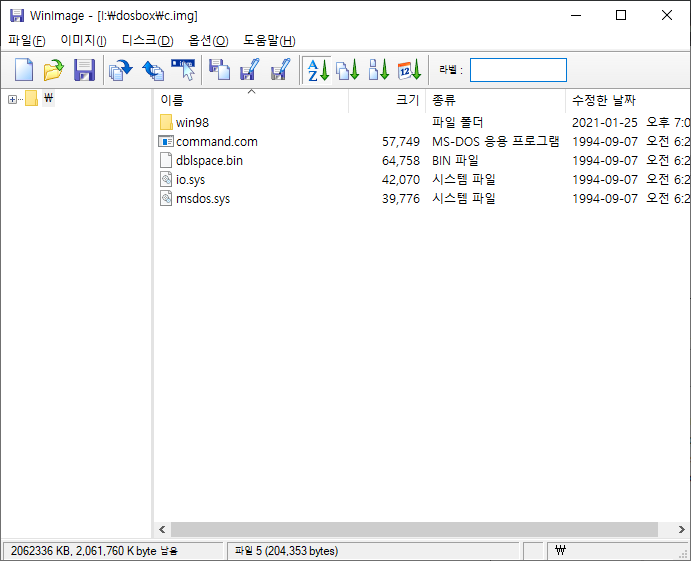
Task: Sort files by name A-Z icon
Action: pos(318,70)
